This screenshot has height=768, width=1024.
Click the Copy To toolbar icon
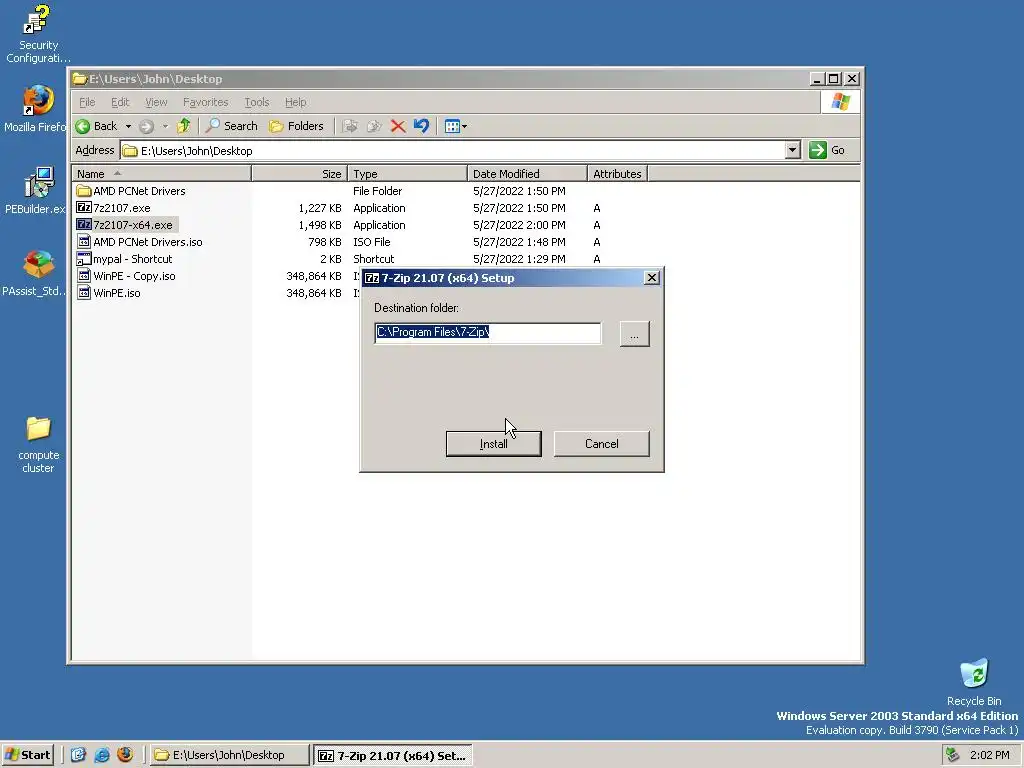pyautogui.click(x=374, y=126)
